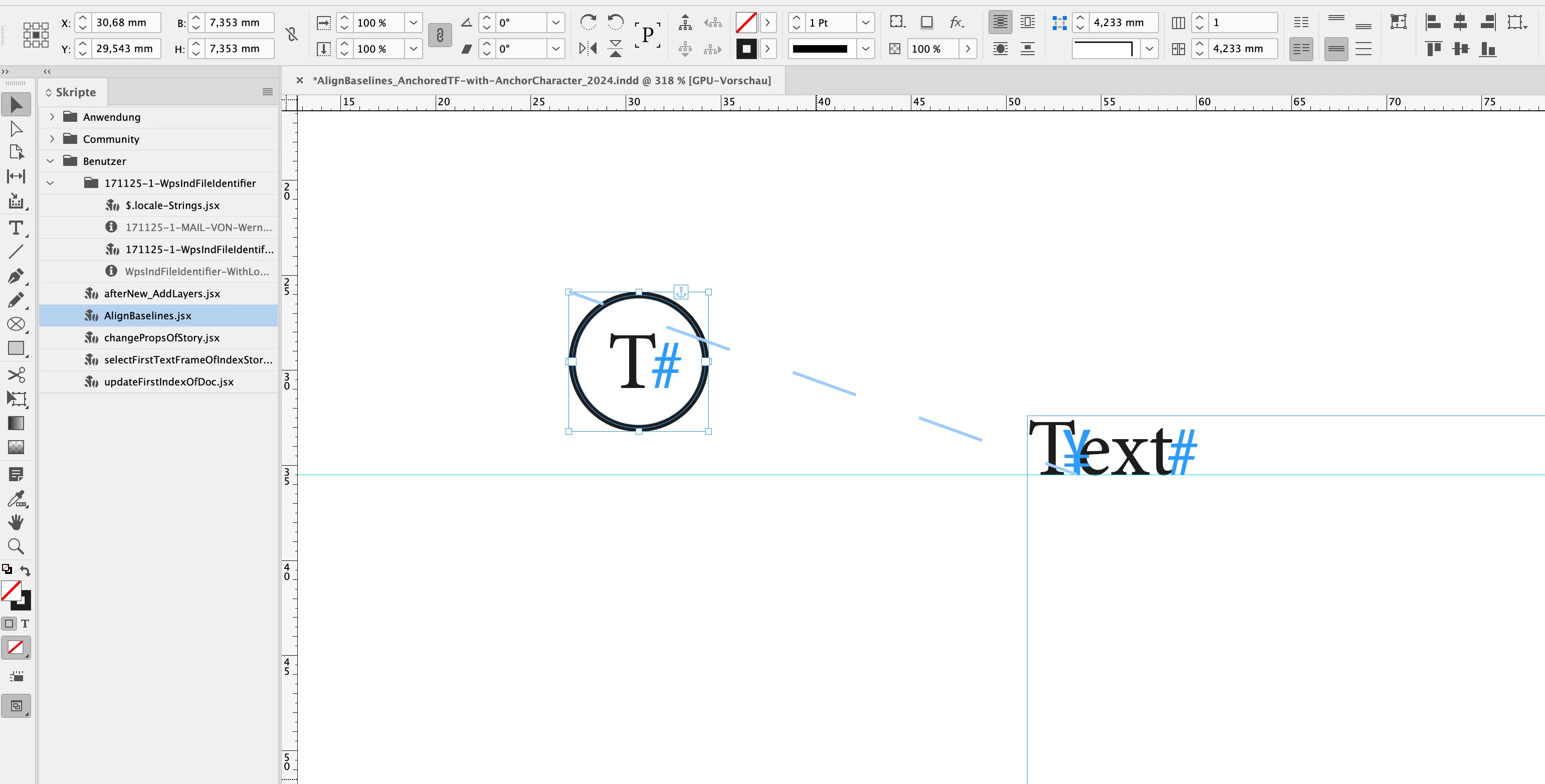1545x784 pixels.
Task: Collapse the Benutzer folder
Action: 51,161
